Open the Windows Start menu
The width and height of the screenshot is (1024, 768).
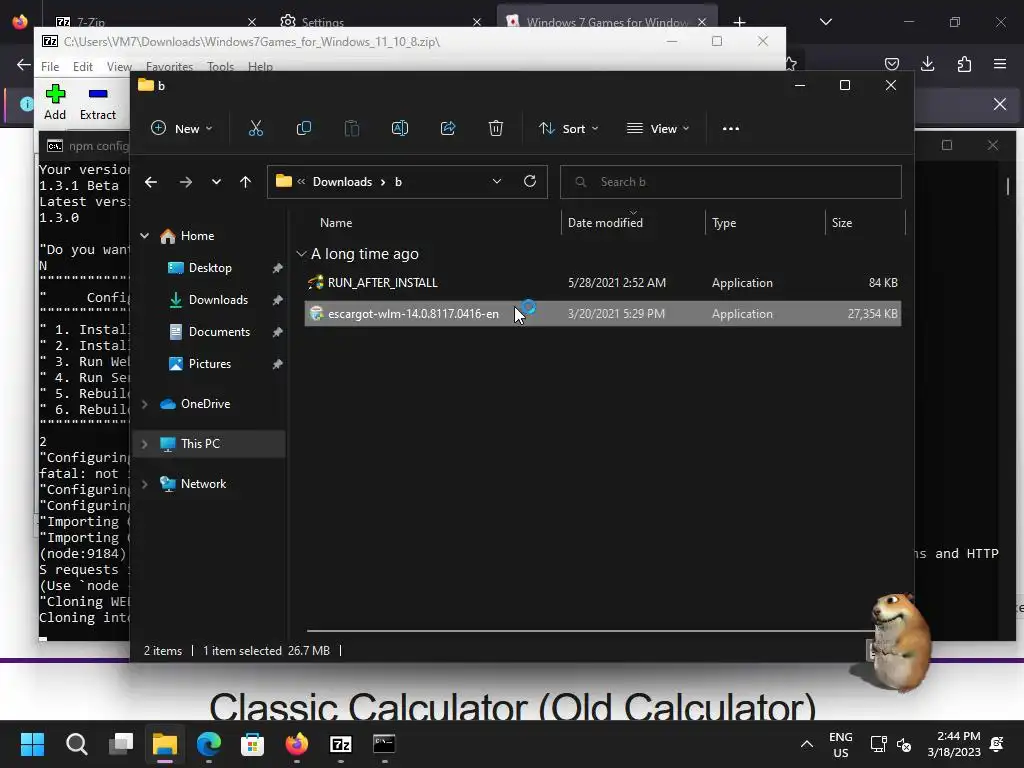[x=32, y=744]
